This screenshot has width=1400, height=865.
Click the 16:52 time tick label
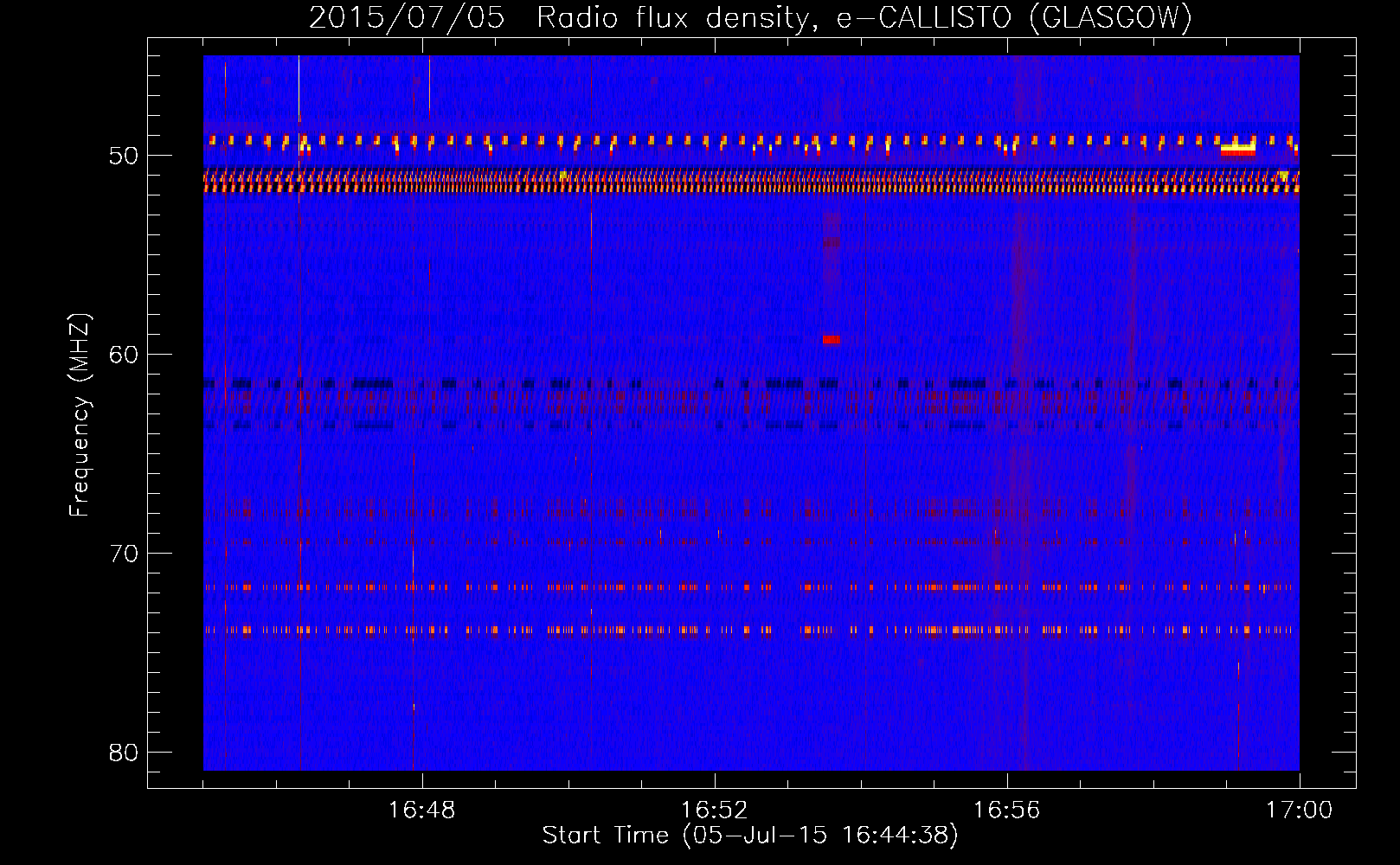tap(714, 811)
